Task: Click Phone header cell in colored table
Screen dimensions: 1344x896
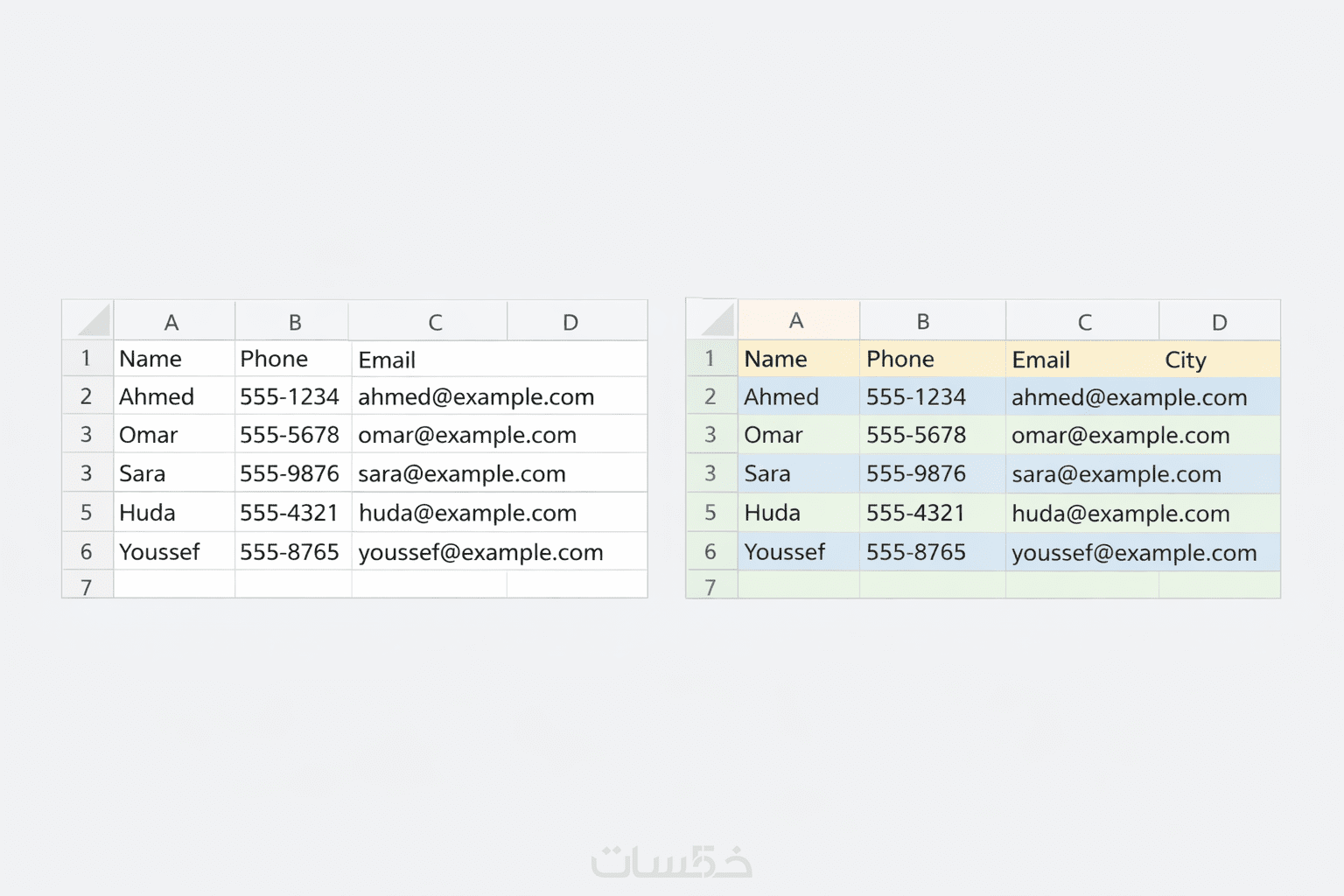Action: 900,359
